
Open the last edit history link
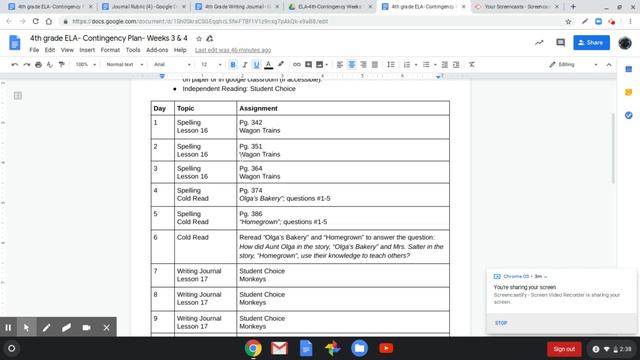(233, 50)
